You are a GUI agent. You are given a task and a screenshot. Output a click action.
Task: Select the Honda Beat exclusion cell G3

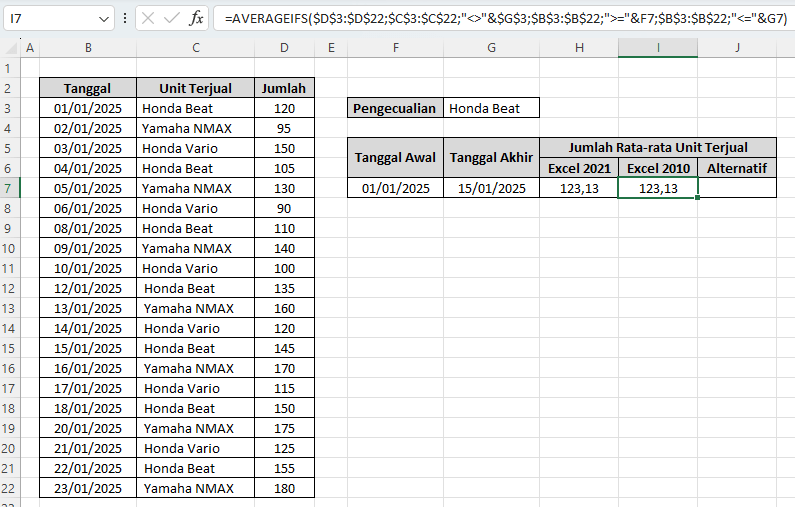491,108
